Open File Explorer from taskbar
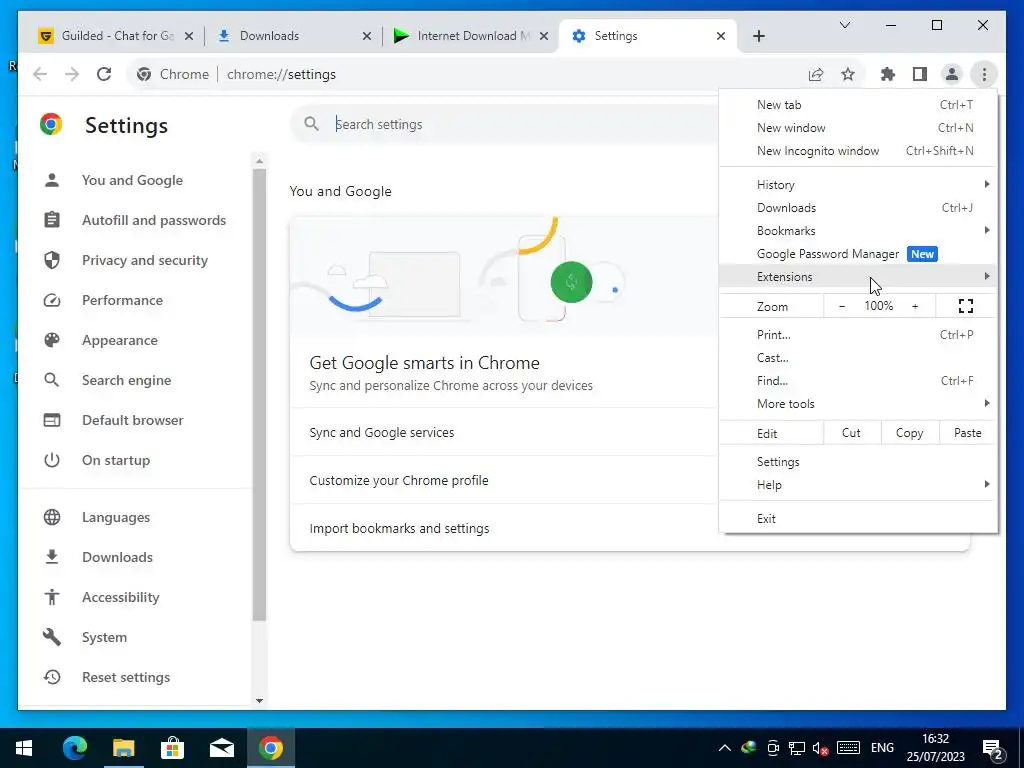 (124, 748)
